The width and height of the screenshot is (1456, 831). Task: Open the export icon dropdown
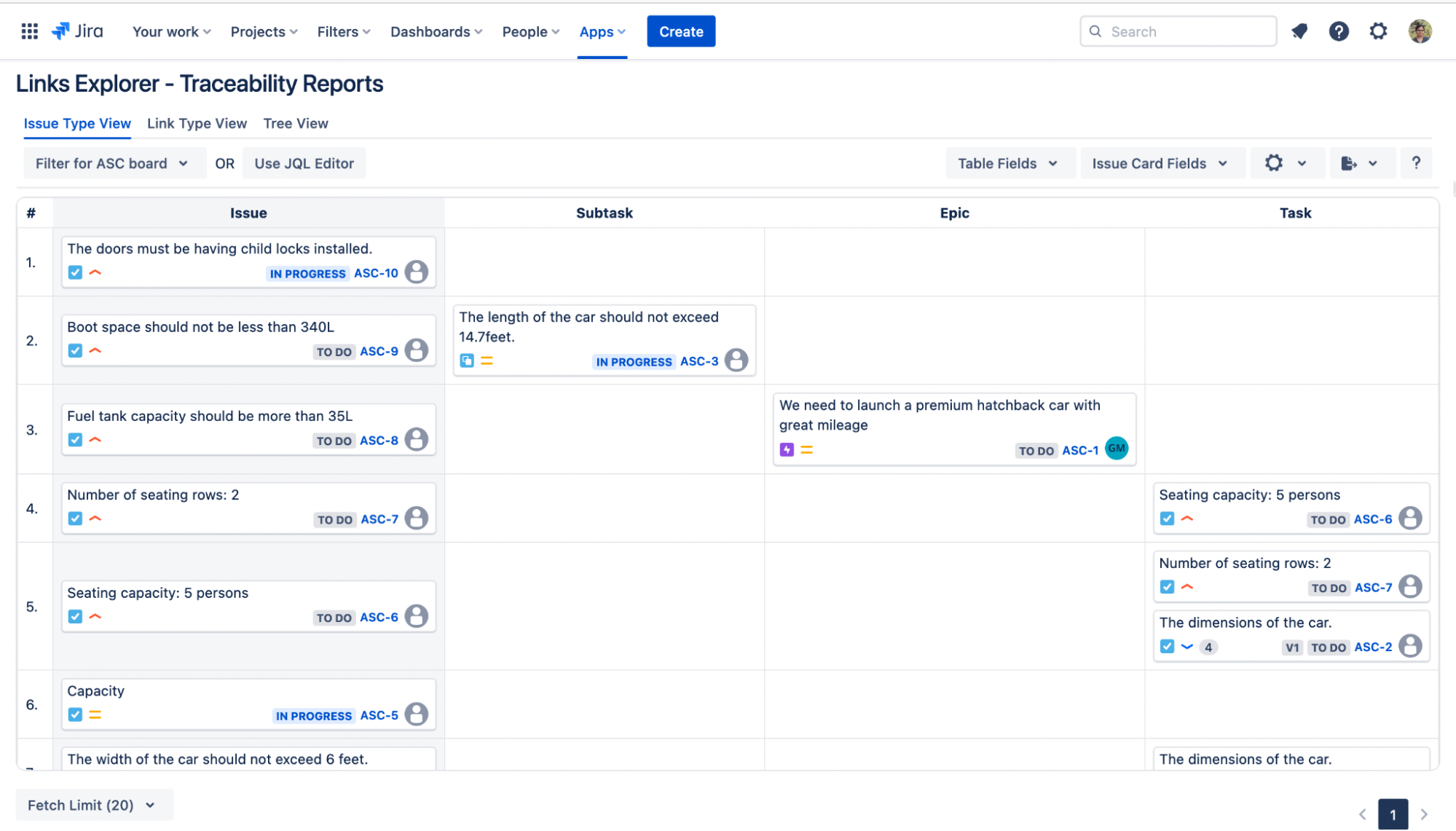(x=1358, y=163)
